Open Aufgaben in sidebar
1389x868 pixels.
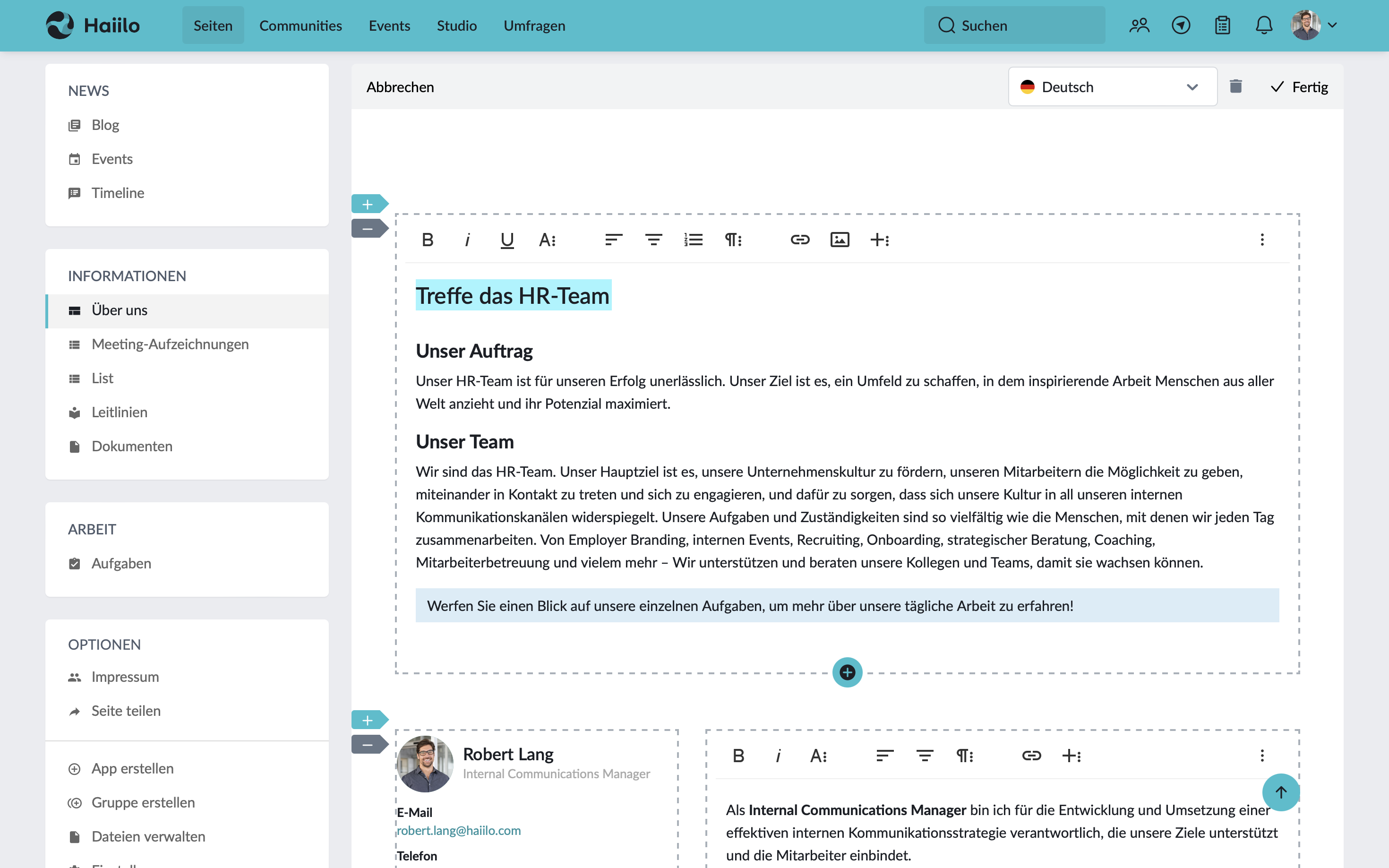pyautogui.click(x=187, y=563)
